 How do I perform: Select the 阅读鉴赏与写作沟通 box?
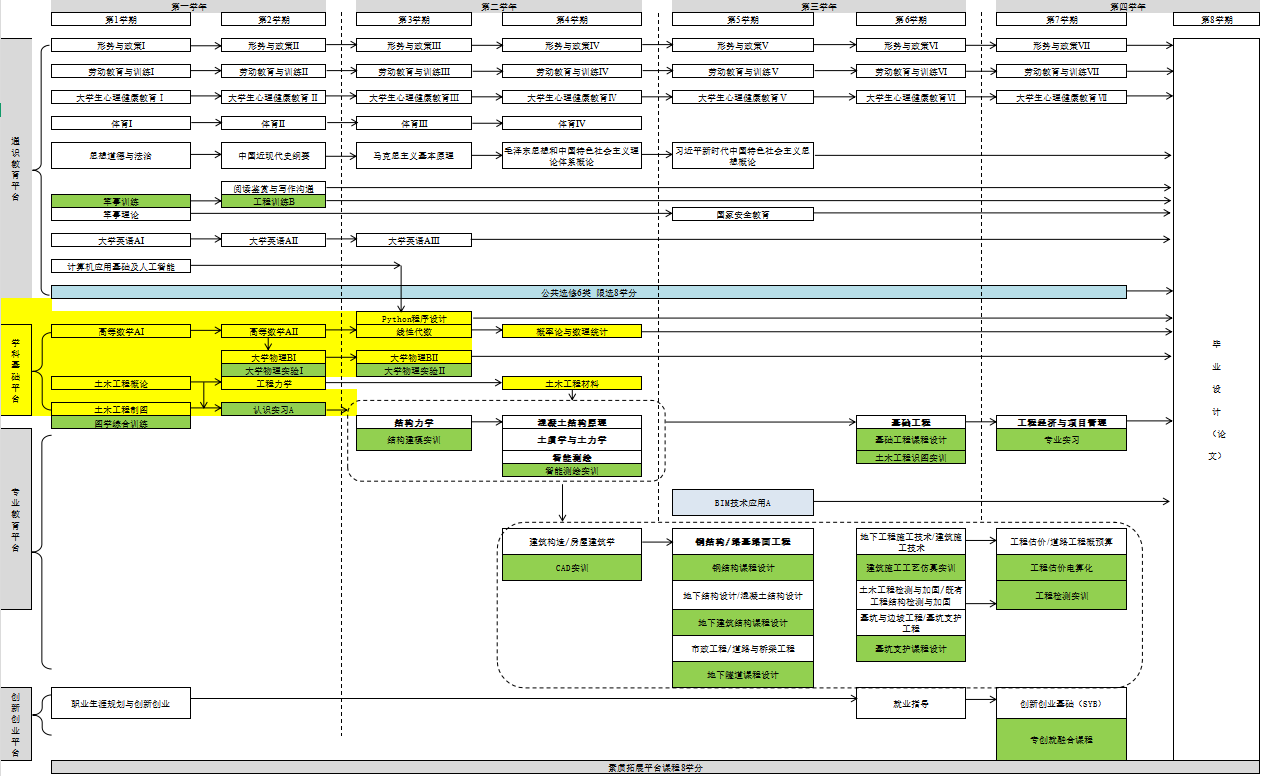coord(273,188)
